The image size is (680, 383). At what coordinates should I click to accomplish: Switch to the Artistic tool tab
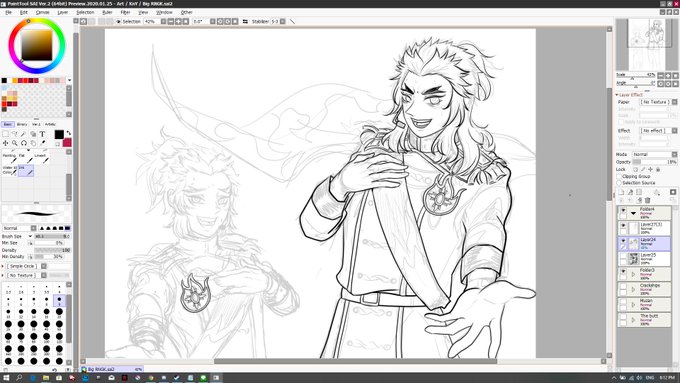[50, 124]
